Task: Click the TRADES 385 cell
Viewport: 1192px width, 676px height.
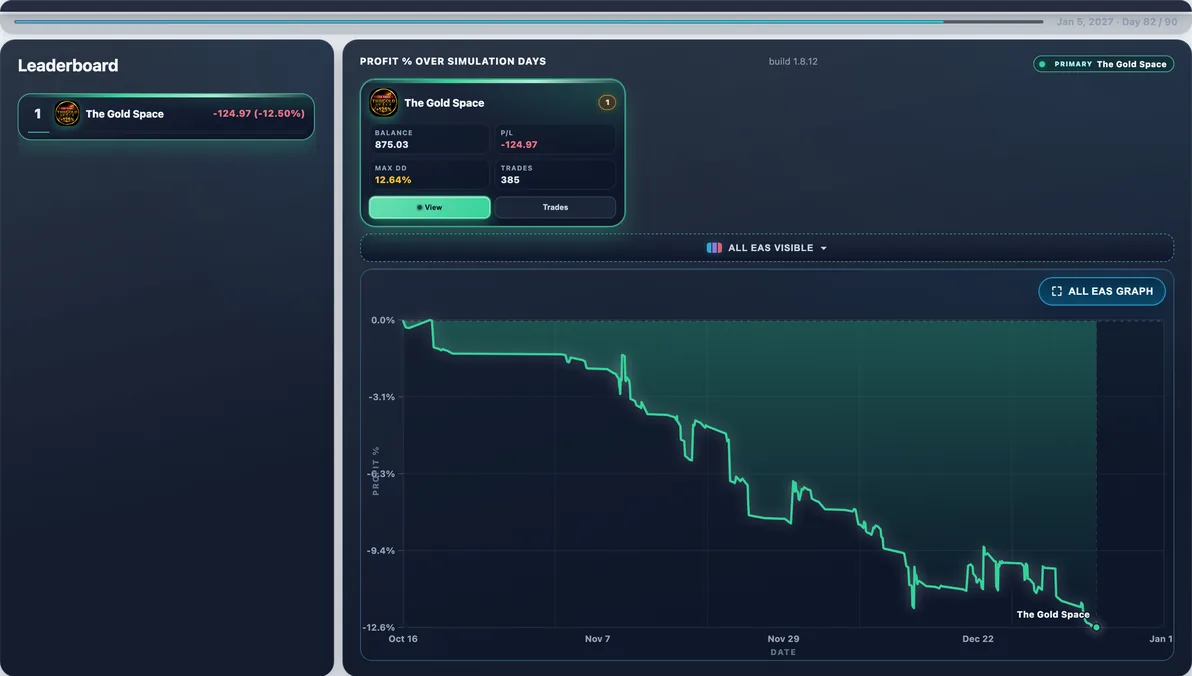Action: [555, 174]
